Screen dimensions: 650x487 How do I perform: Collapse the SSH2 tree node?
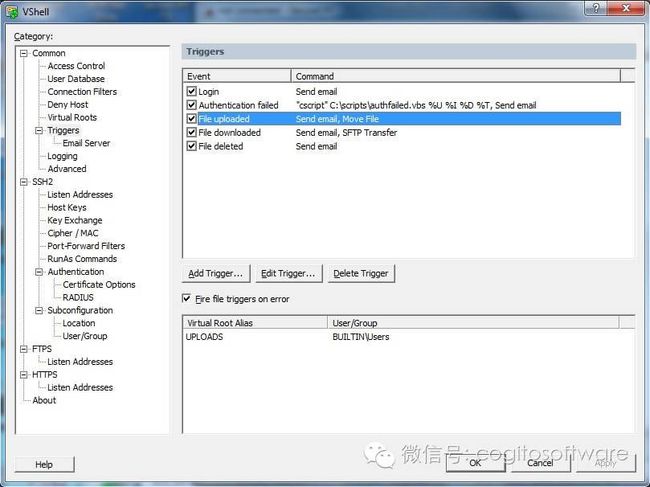(x=24, y=182)
